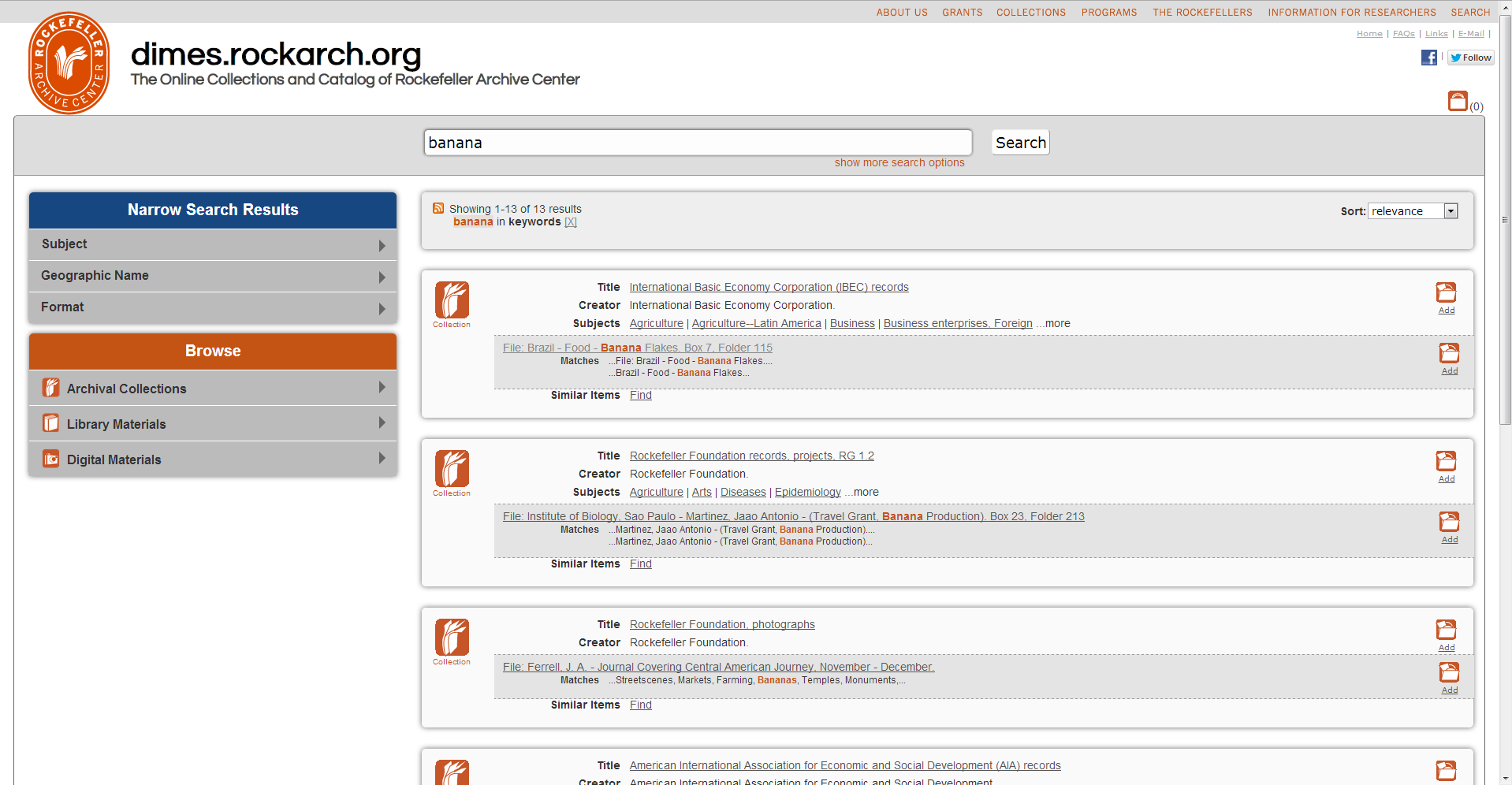The width and height of the screenshot is (1512, 785).
Task: Click the Digital Materials browse icon
Action: [51, 459]
